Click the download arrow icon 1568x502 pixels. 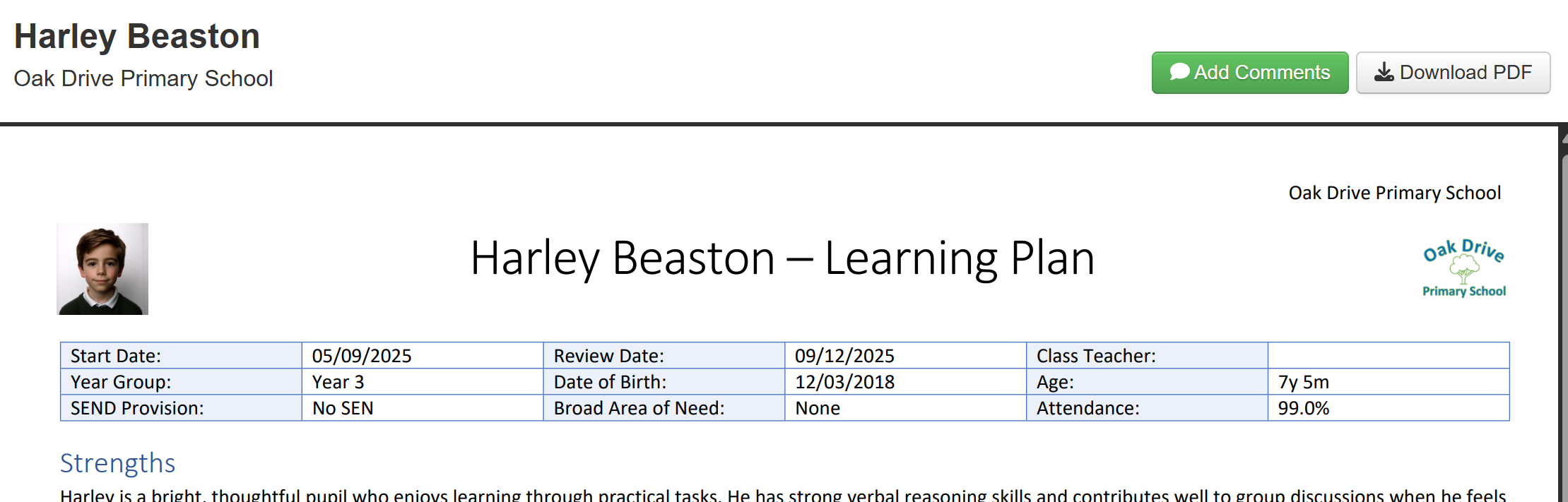(x=1384, y=72)
